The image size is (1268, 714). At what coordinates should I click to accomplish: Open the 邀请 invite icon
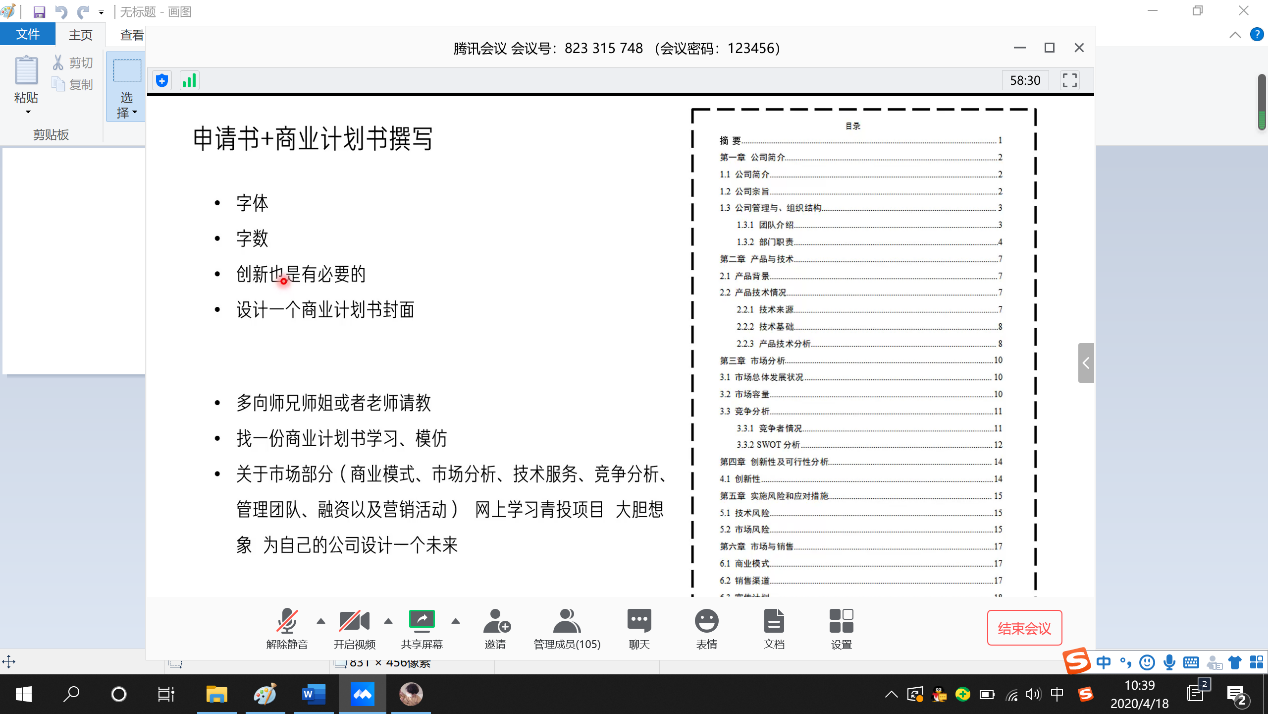496,622
